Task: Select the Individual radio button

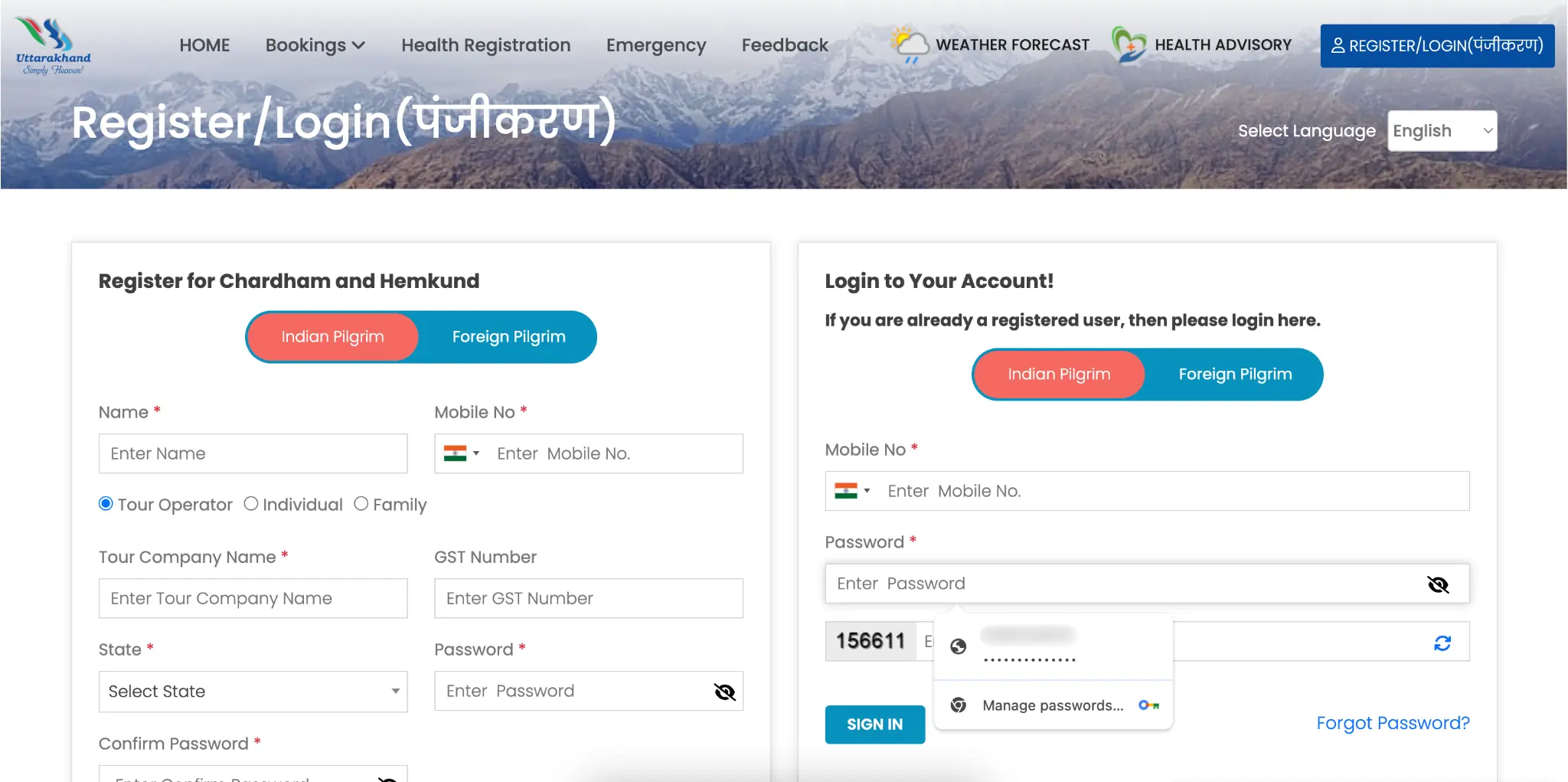Action: pyautogui.click(x=251, y=504)
